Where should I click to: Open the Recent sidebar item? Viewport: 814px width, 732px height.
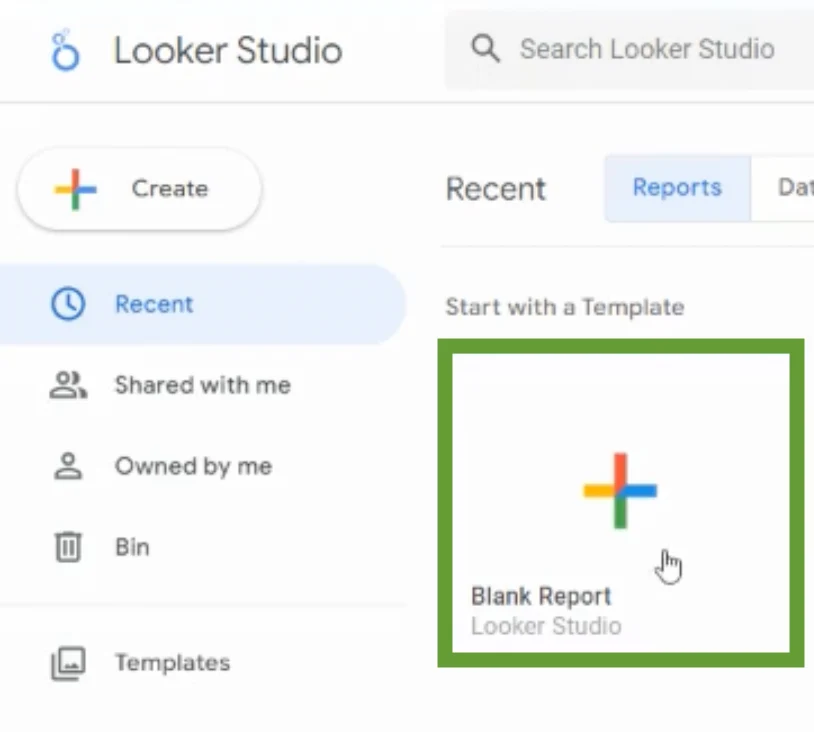tap(201, 304)
